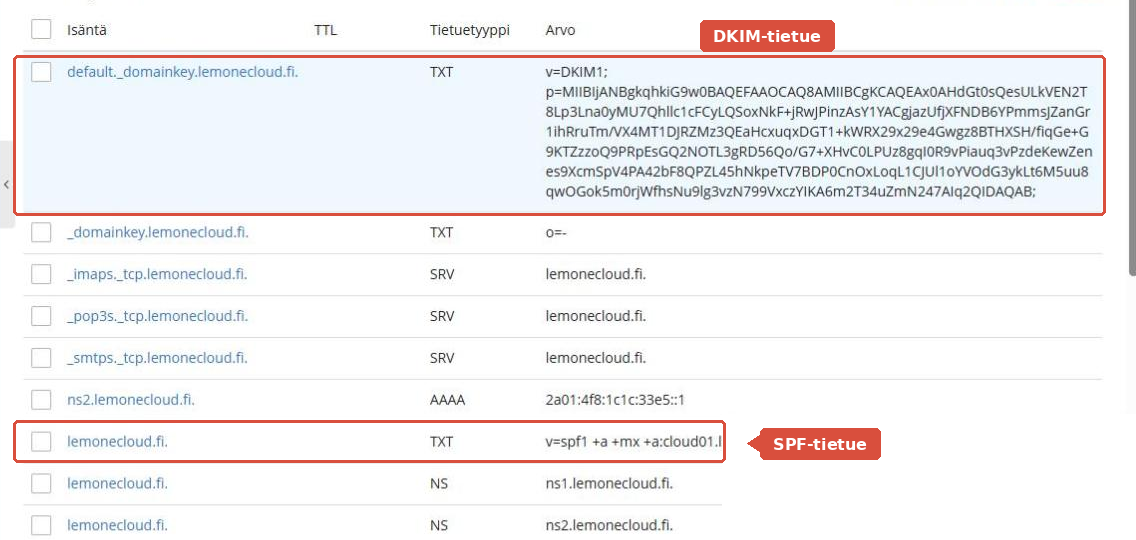Select the _domainkey.lemonecloud.fi. row checkbox
The image size is (1136, 540).
tap(41, 233)
